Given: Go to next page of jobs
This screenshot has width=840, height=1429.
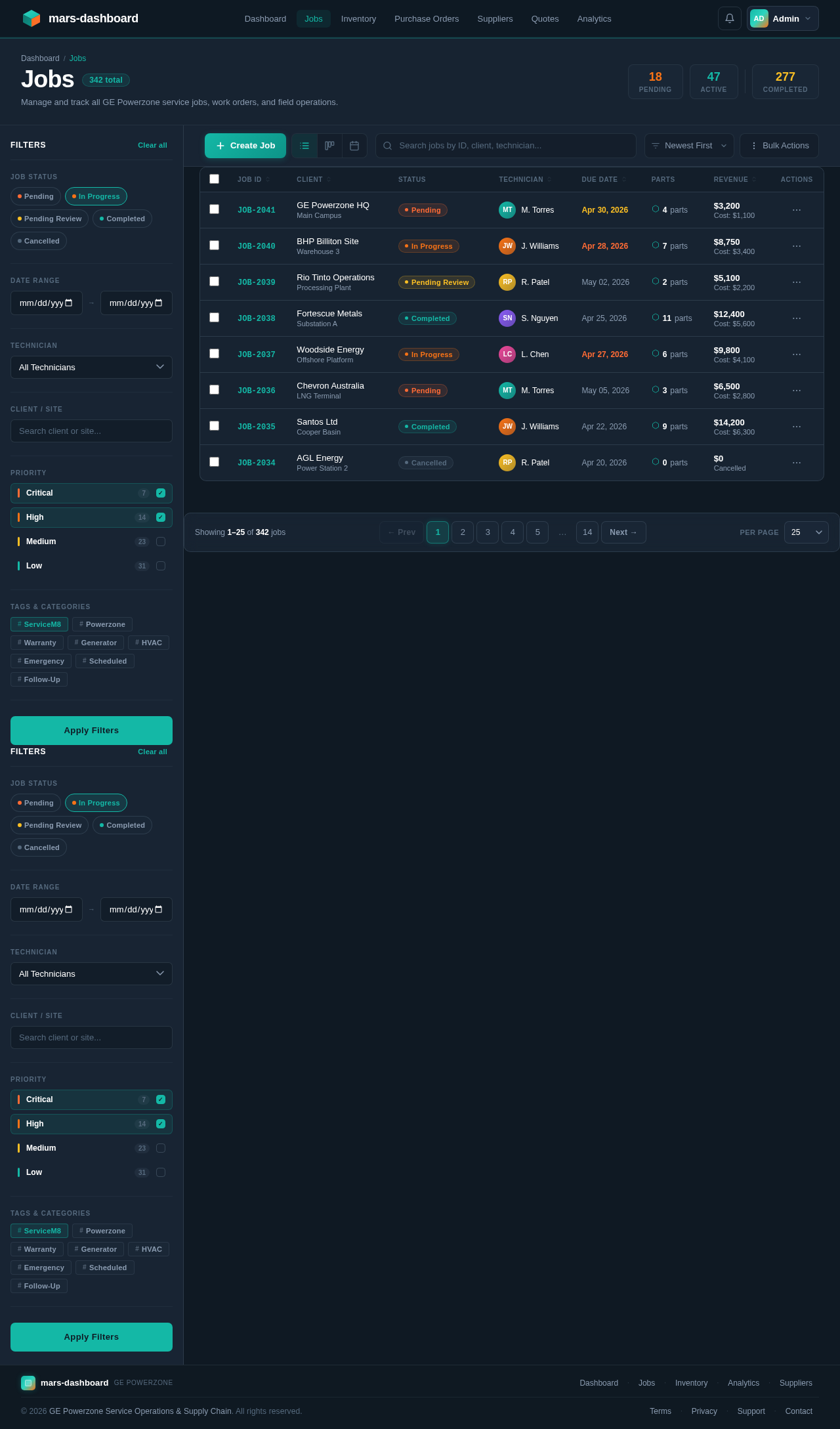Looking at the screenshot, I should point(623,532).
